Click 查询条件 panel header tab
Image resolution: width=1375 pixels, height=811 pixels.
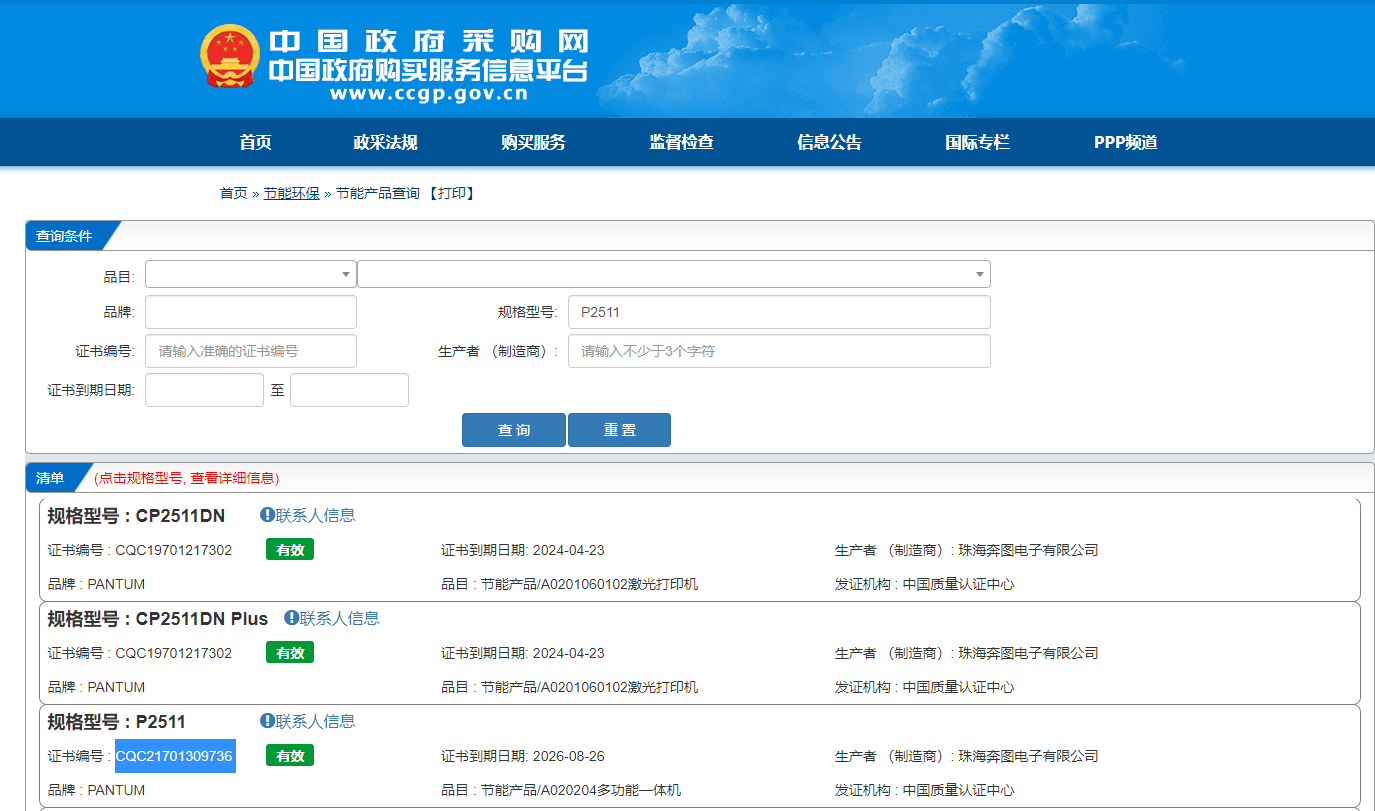click(64, 236)
